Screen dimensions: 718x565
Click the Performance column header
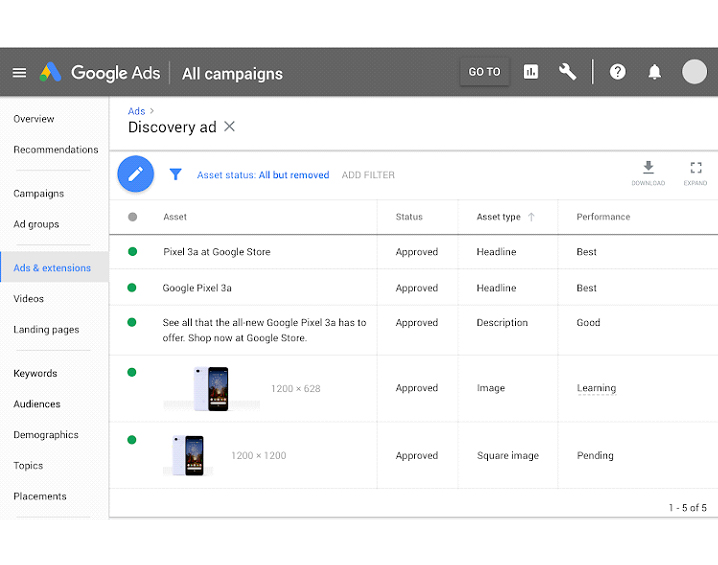click(603, 217)
